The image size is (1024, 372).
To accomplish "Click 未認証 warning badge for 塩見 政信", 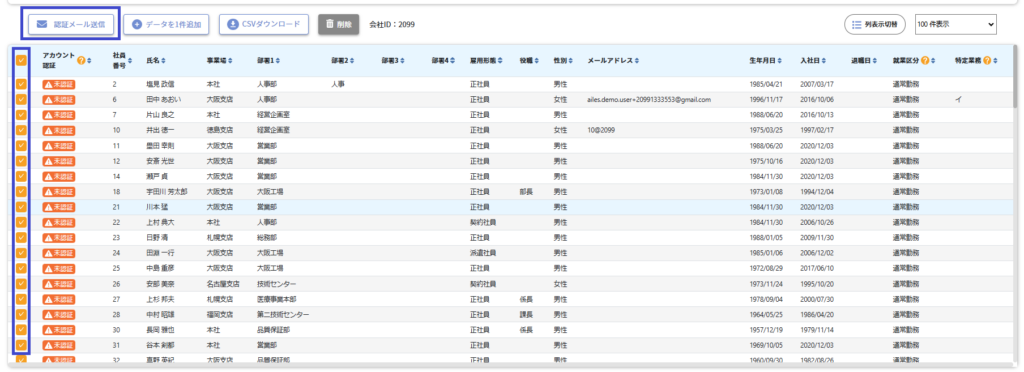I will (x=59, y=84).
